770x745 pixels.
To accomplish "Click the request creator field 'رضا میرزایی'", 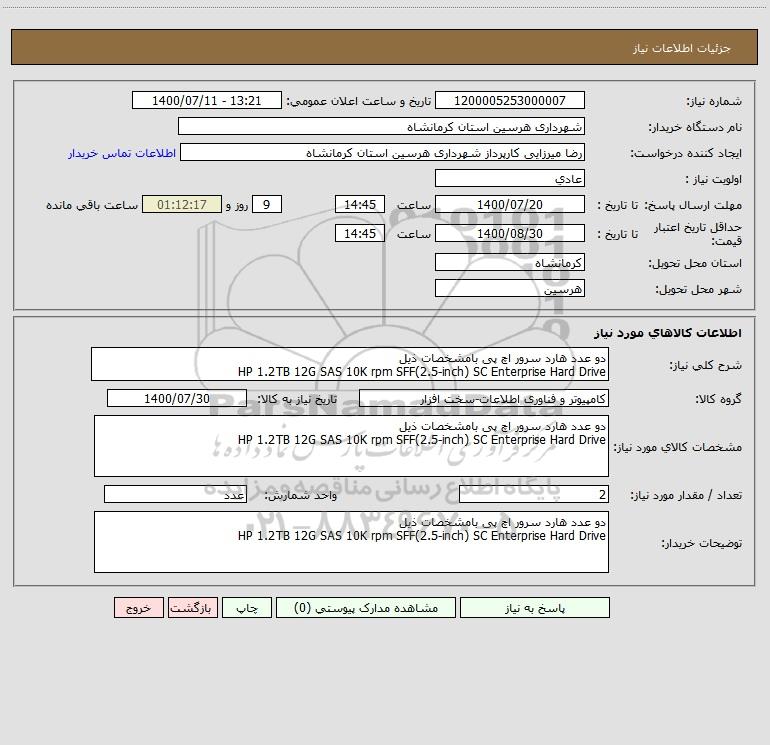I will [383, 152].
